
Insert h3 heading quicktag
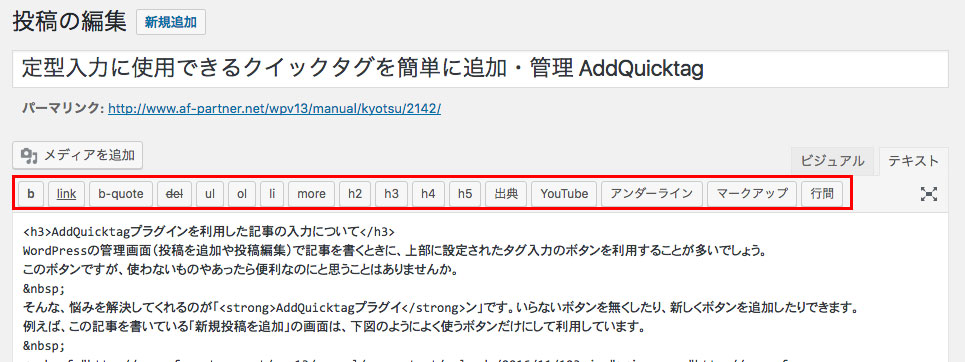coord(391,194)
